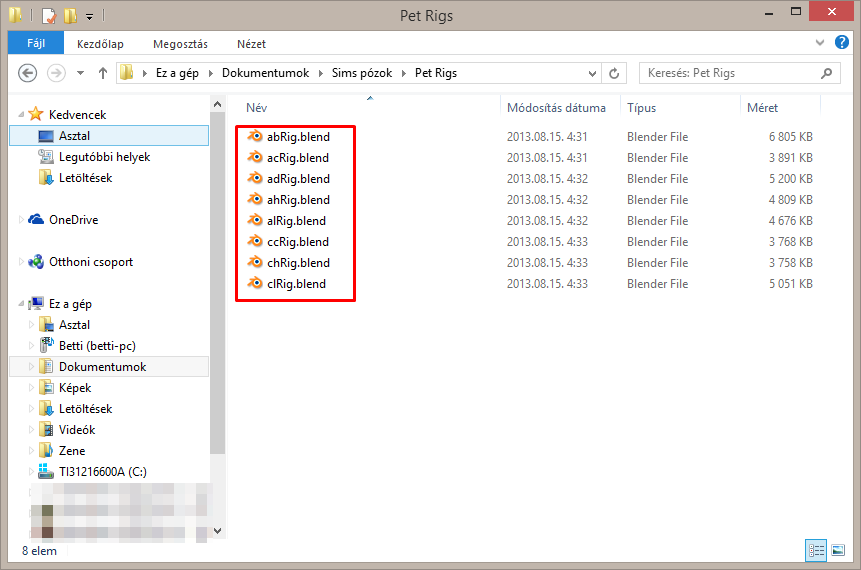The width and height of the screenshot is (861, 570).
Task: Click Ez a gép breadcrumb segment
Action: click(x=177, y=73)
